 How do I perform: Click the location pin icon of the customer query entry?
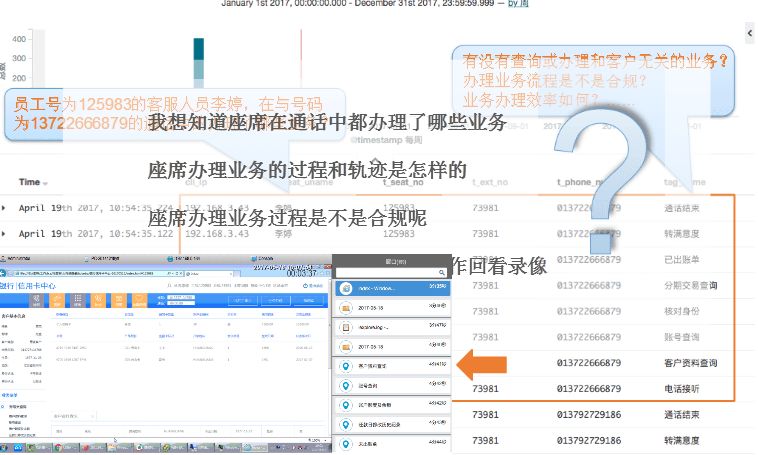pyautogui.click(x=345, y=365)
